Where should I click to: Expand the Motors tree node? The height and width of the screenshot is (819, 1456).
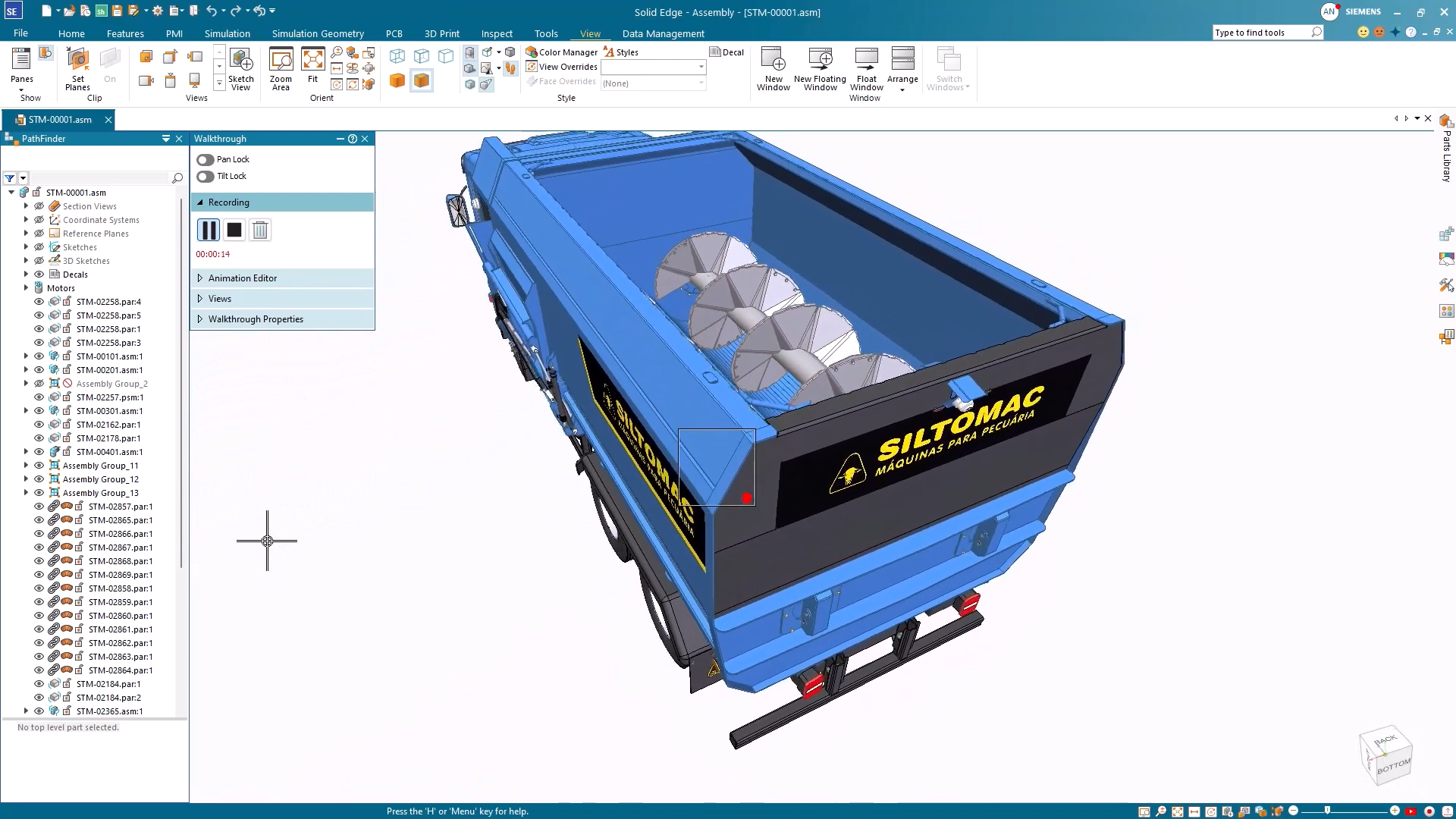26,288
